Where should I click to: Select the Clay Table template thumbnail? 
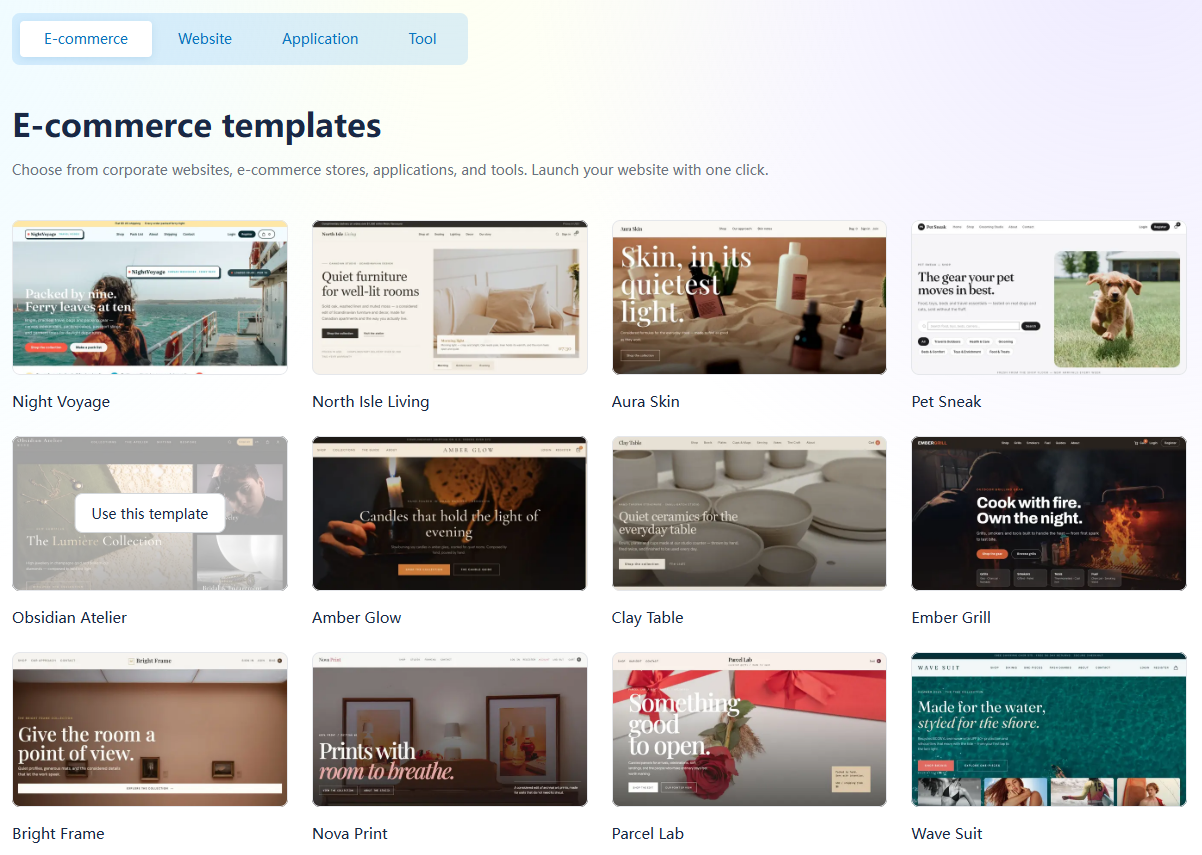coord(749,513)
